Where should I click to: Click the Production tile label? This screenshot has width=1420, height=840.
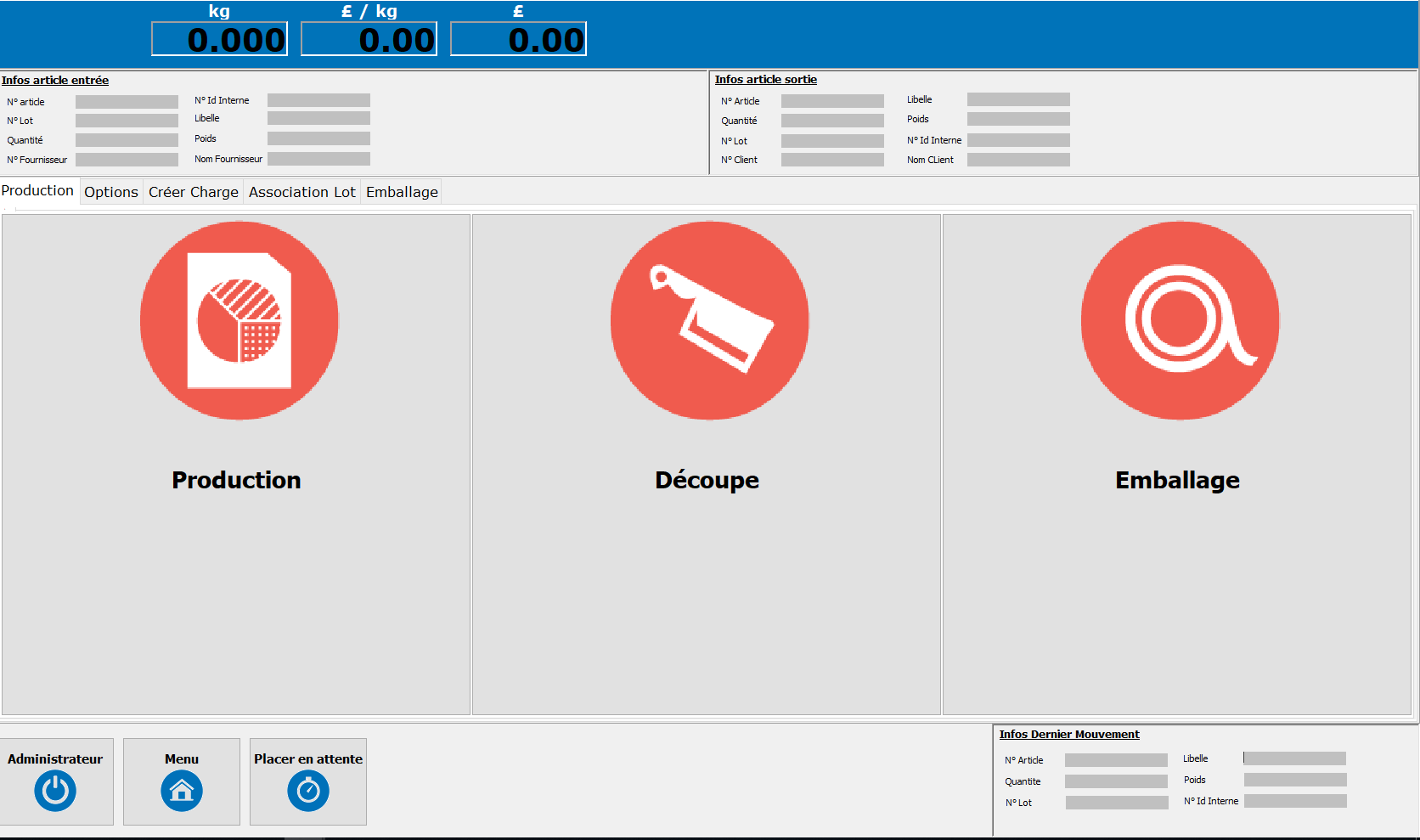tap(236, 480)
